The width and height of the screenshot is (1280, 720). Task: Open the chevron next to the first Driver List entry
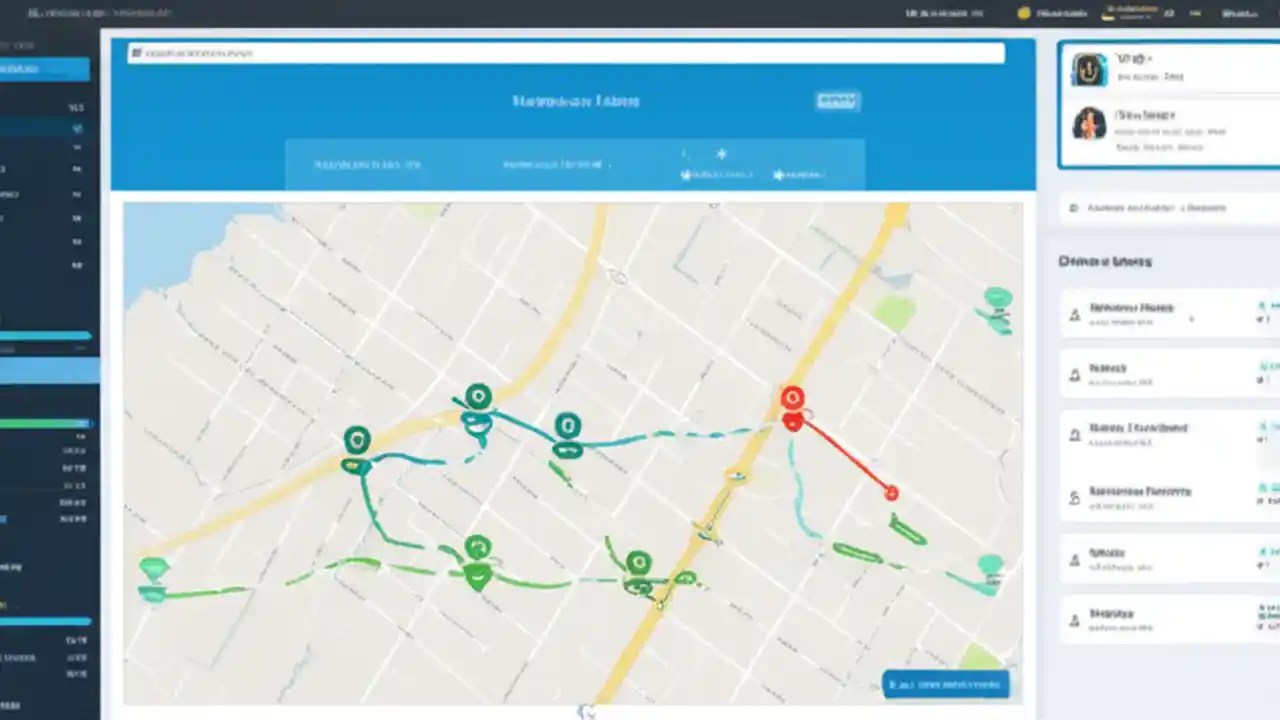tap(1190, 318)
